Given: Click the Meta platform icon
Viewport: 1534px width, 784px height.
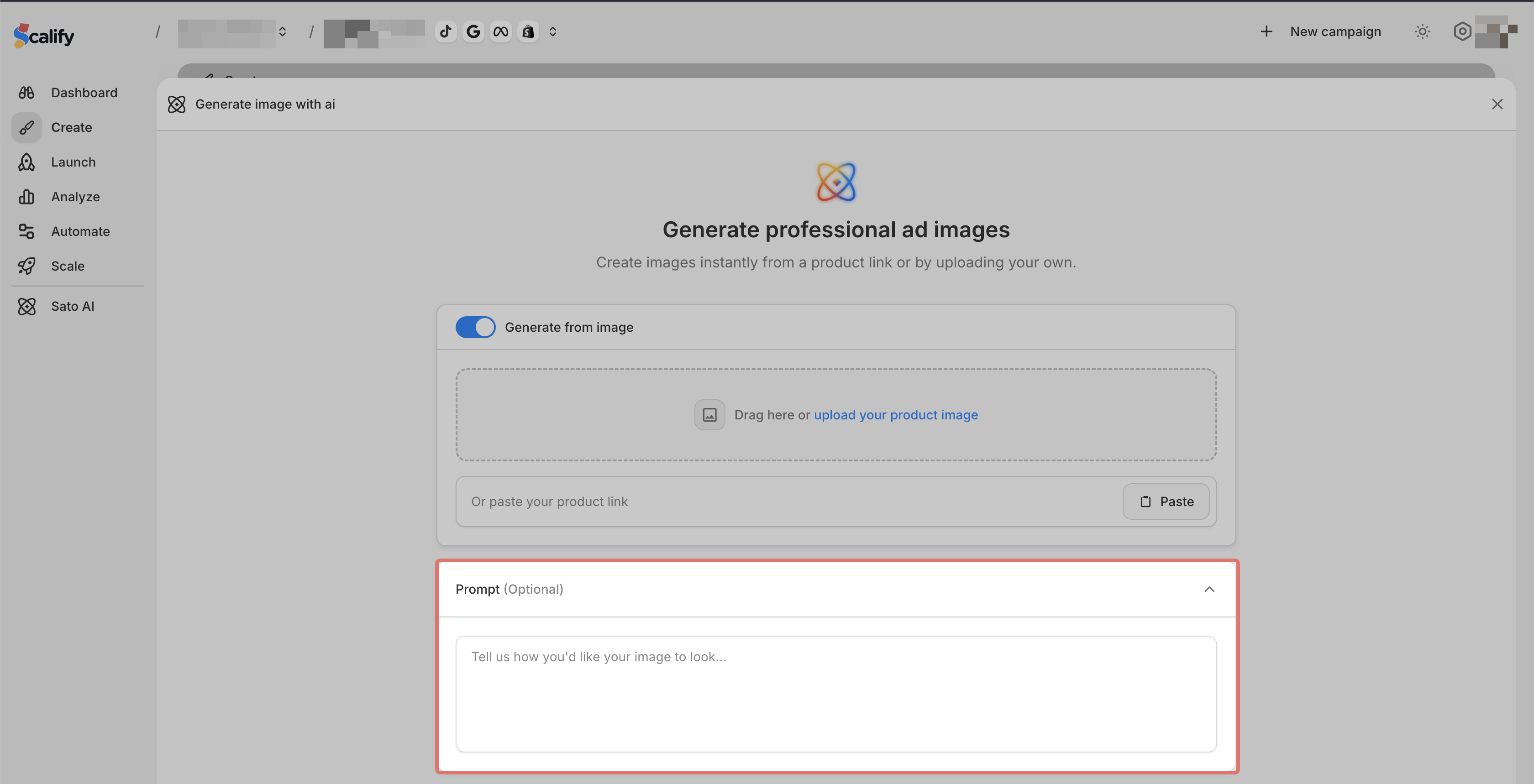Looking at the screenshot, I should pos(501,31).
